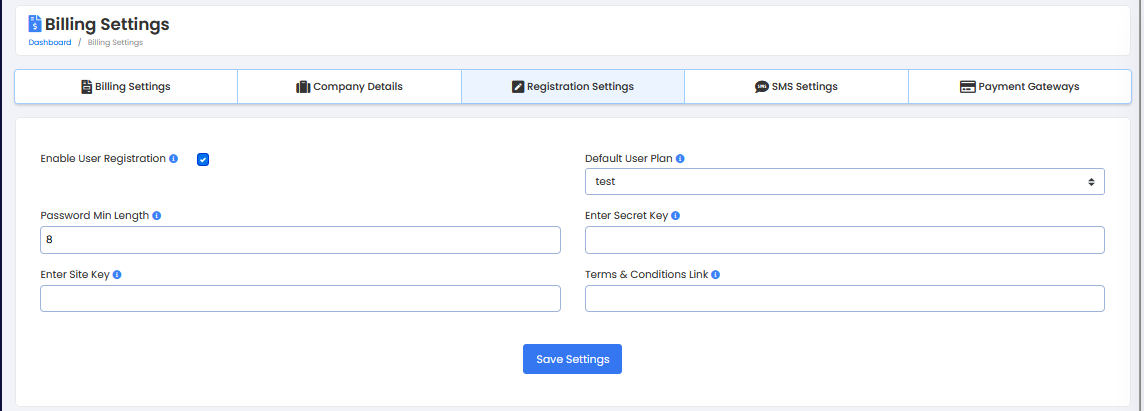Switch to the Company Details tab
This screenshot has height=411, width=1144.
pos(349,87)
